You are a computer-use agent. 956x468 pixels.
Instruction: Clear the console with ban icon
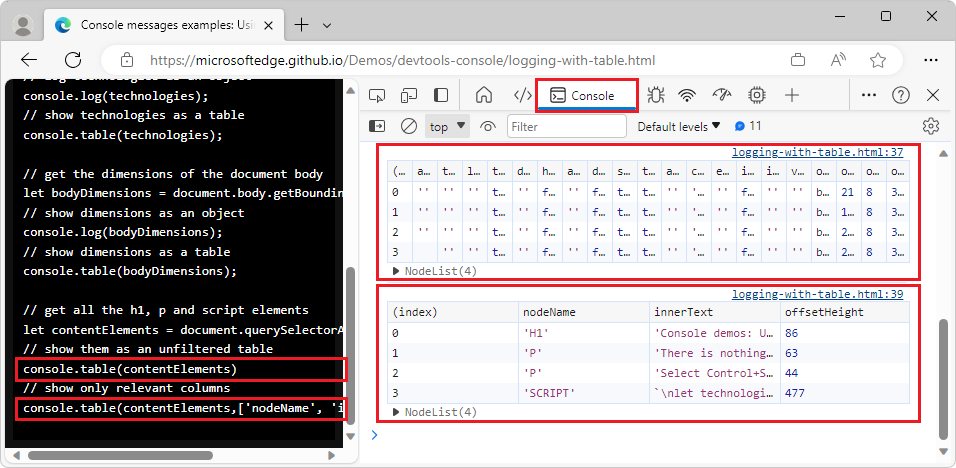[x=408, y=127]
